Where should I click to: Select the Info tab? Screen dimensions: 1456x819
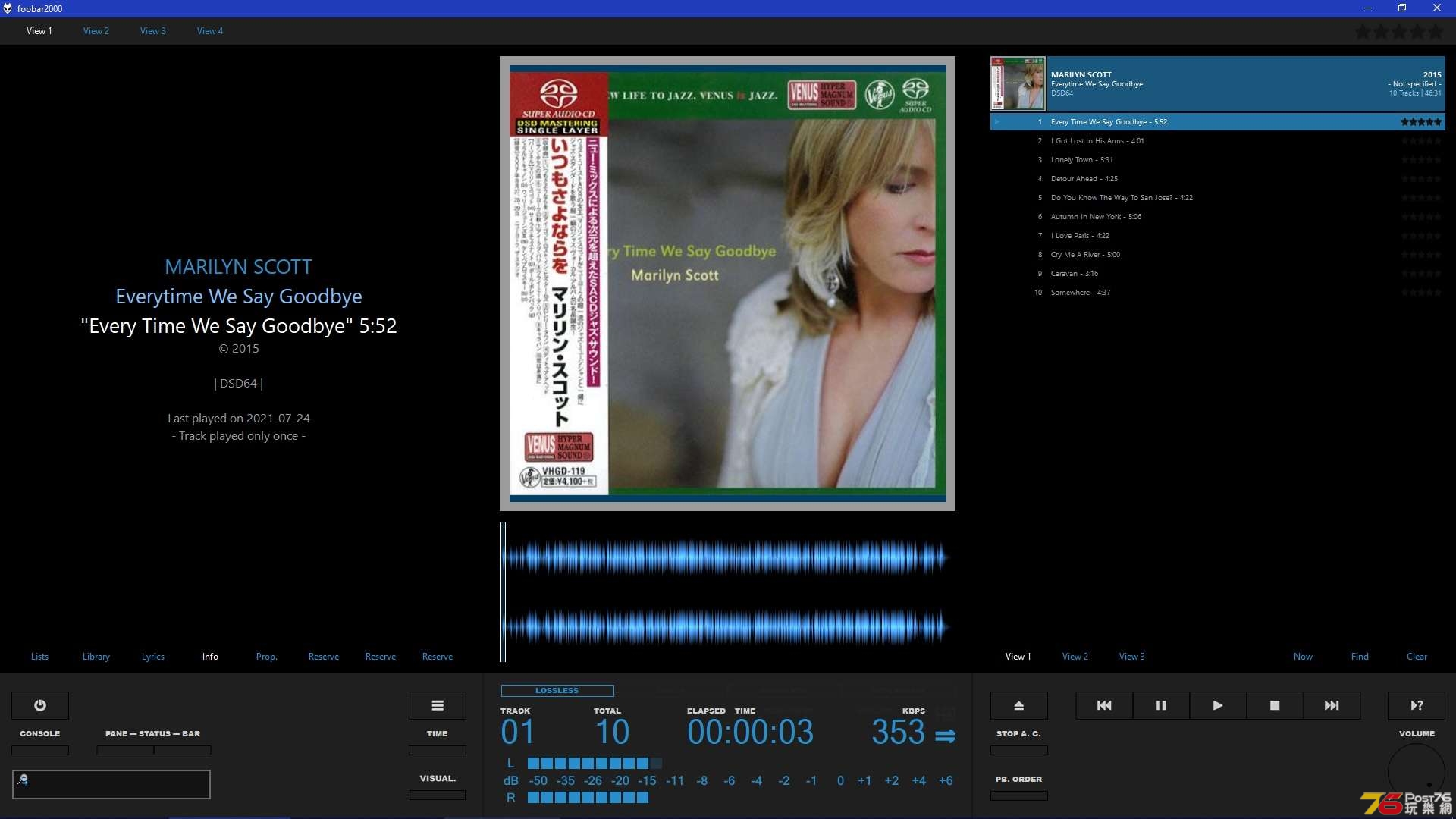coord(210,657)
